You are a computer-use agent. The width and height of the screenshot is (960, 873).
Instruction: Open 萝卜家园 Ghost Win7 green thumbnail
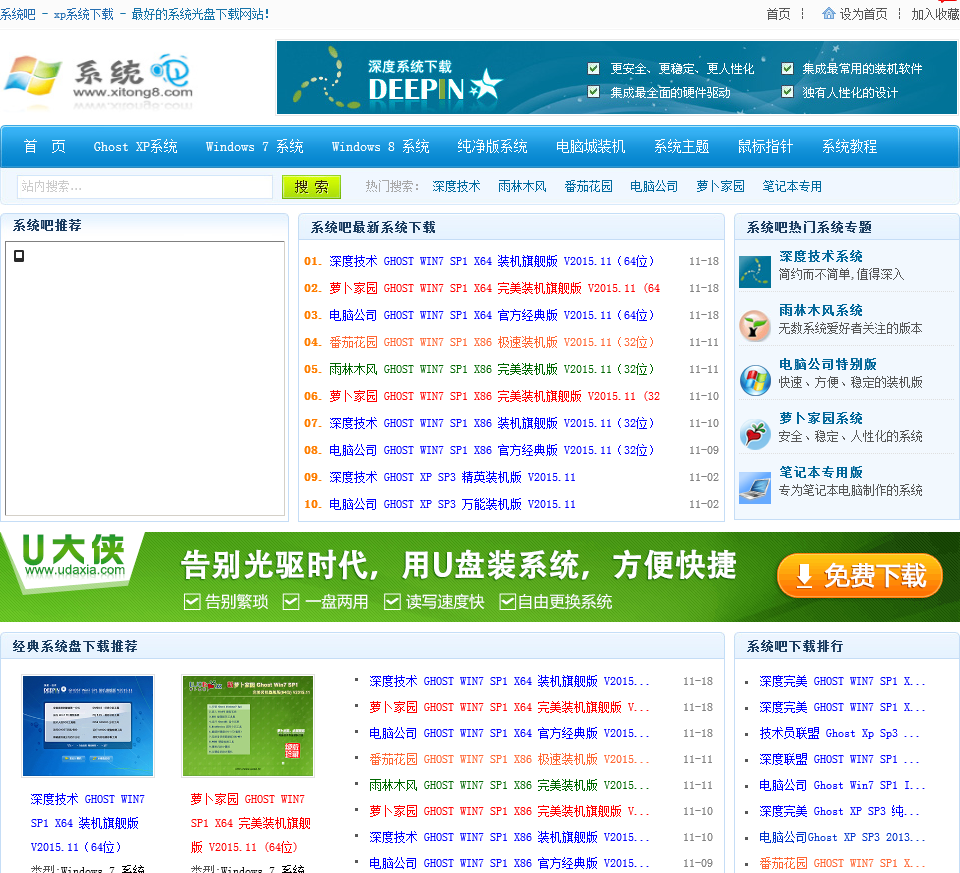point(248,726)
